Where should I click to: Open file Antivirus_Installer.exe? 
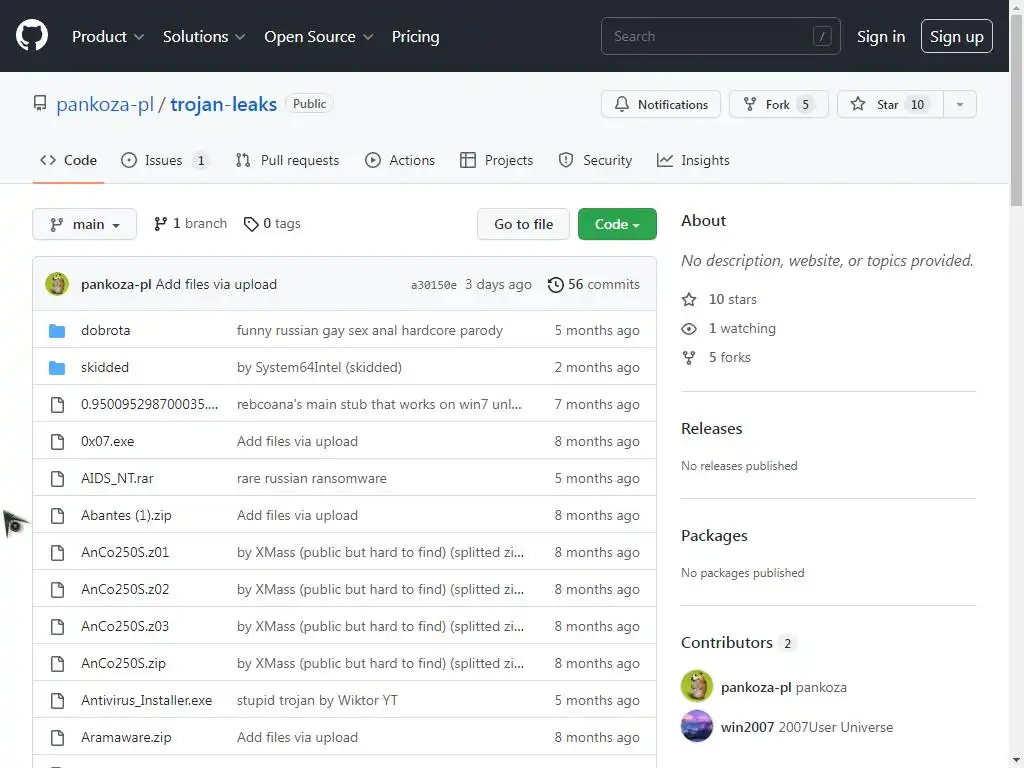click(146, 701)
